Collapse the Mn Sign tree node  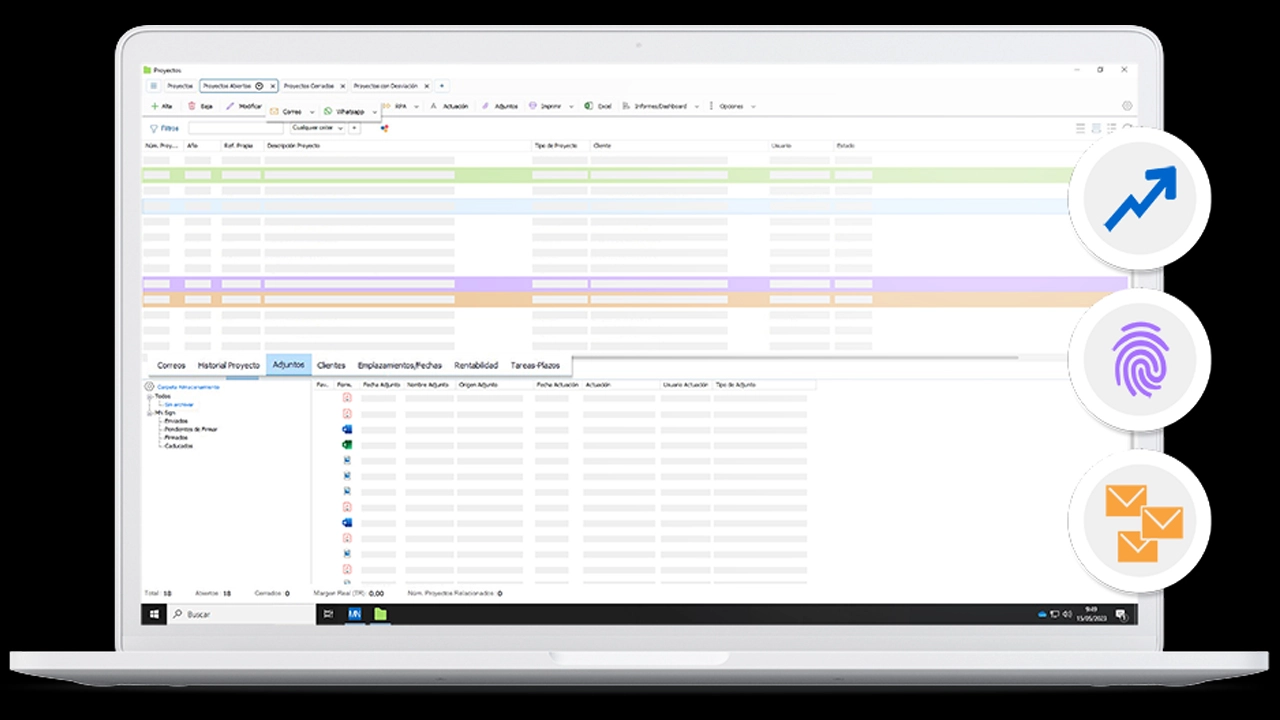(x=150, y=413)
